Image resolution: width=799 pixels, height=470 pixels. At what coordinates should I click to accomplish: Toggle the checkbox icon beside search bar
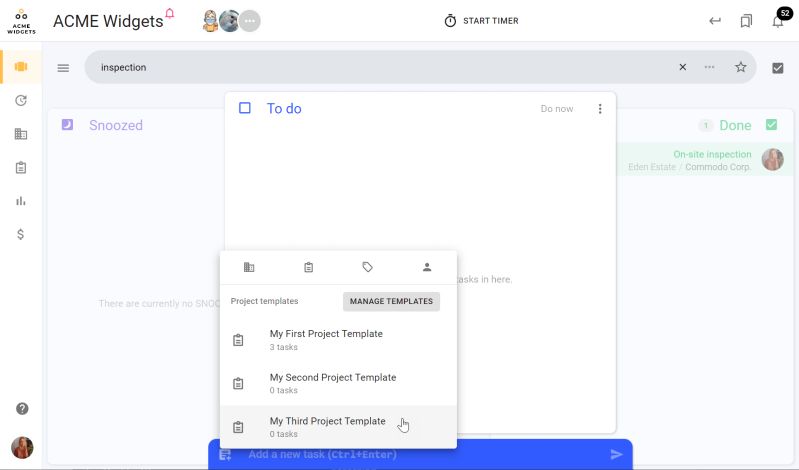(x=778, y=68)
